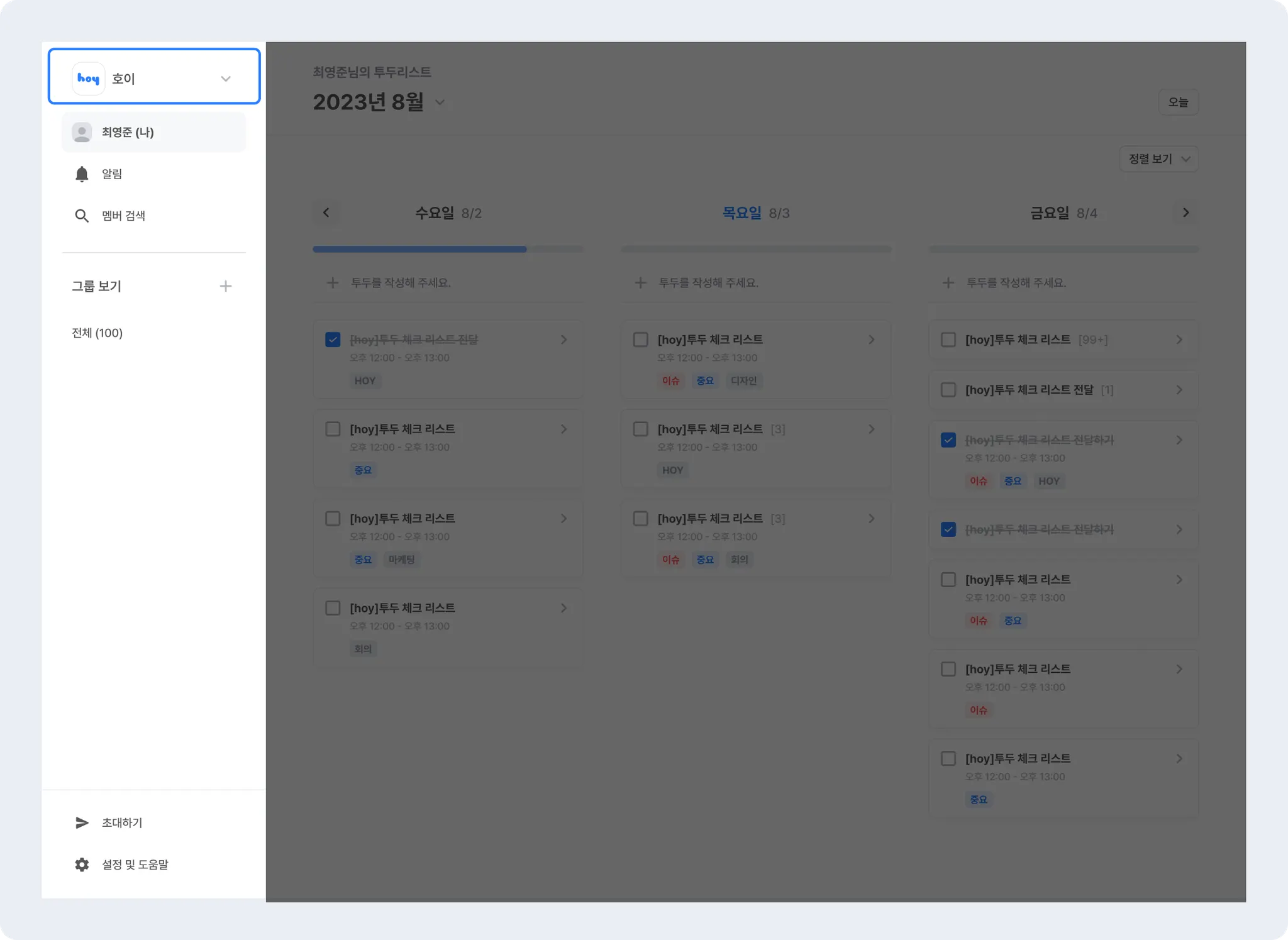Screen dimensions: 1288x940
Task: Go to previous days with left arrow
Action: click(x=326, y=213)
